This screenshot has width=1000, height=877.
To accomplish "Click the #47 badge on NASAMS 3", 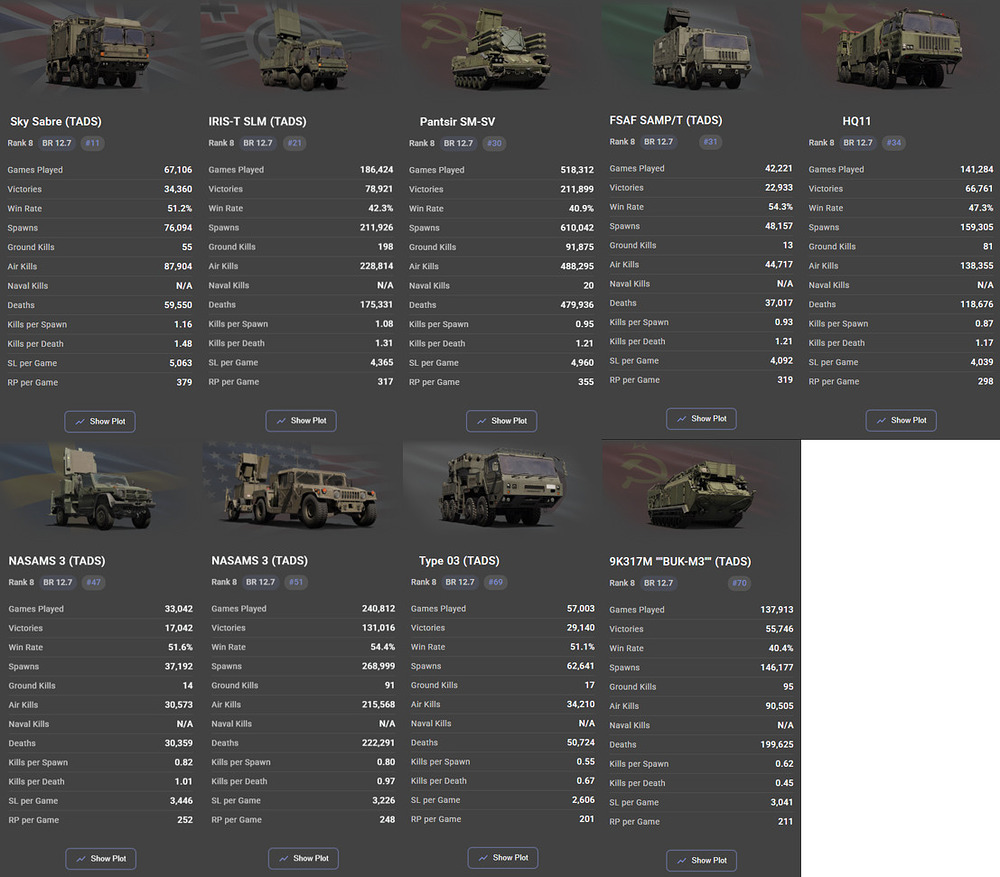I will point(93,582).
